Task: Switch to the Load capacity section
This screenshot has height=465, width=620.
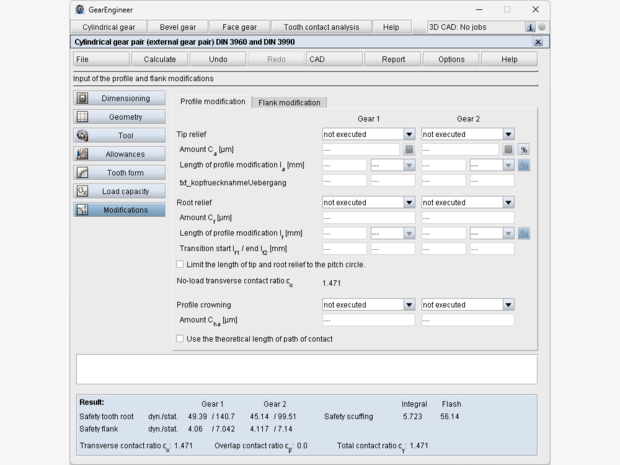Action: click(x=119, y=191)
